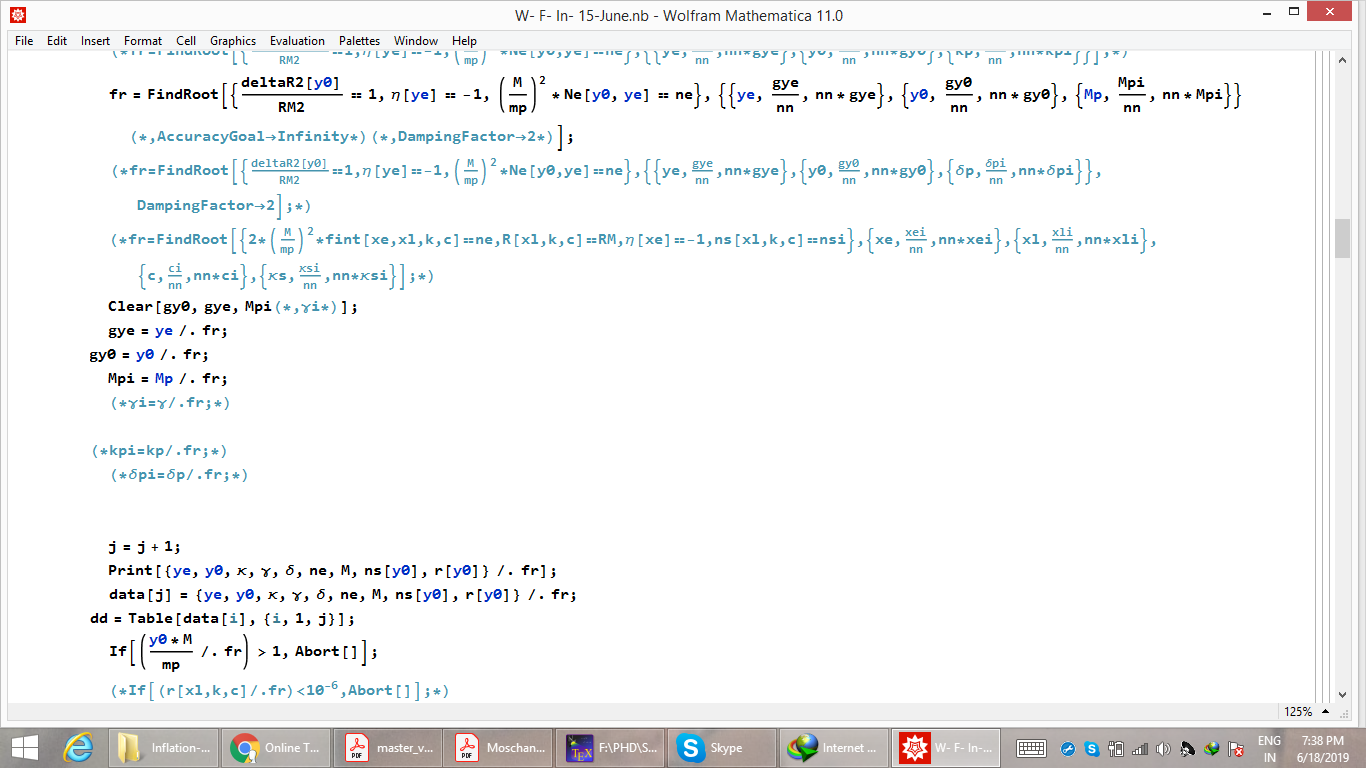The image size is (1366, 768).
Task: Click the 'dd = Table[data[i], {i, 1, j}];' line
Action: (222, 618)
